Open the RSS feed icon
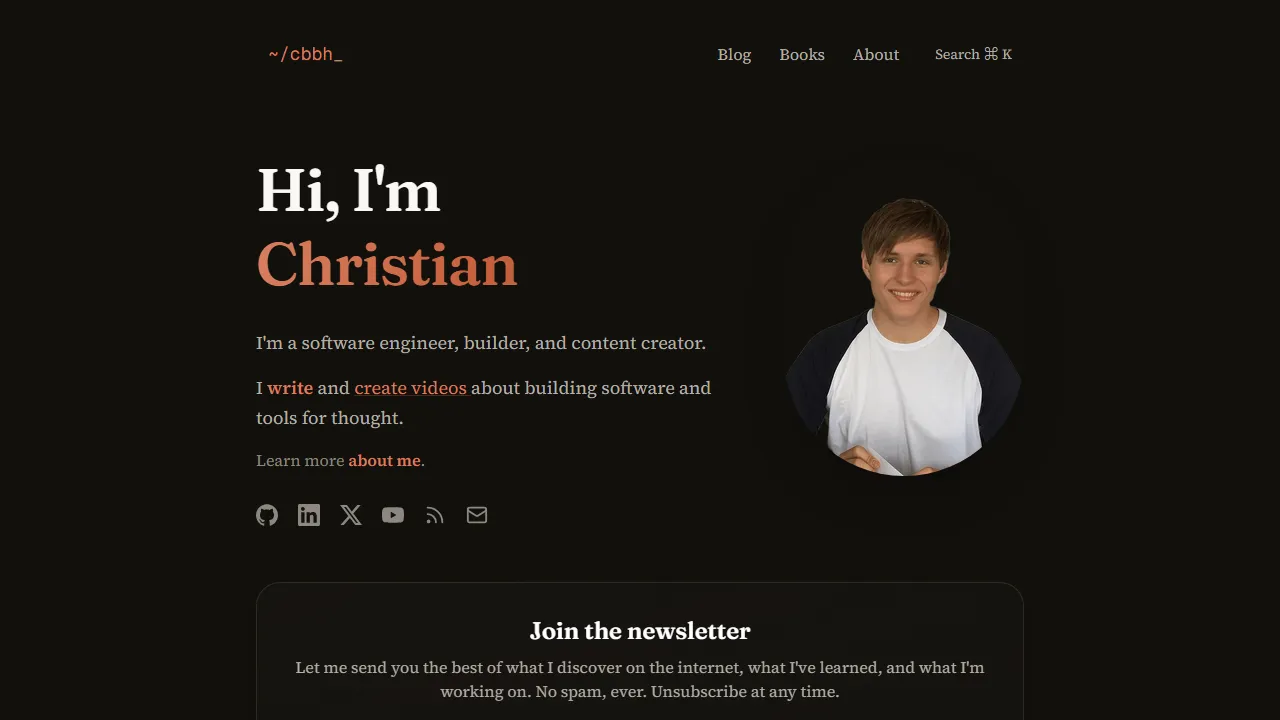 tap(435, 515)
